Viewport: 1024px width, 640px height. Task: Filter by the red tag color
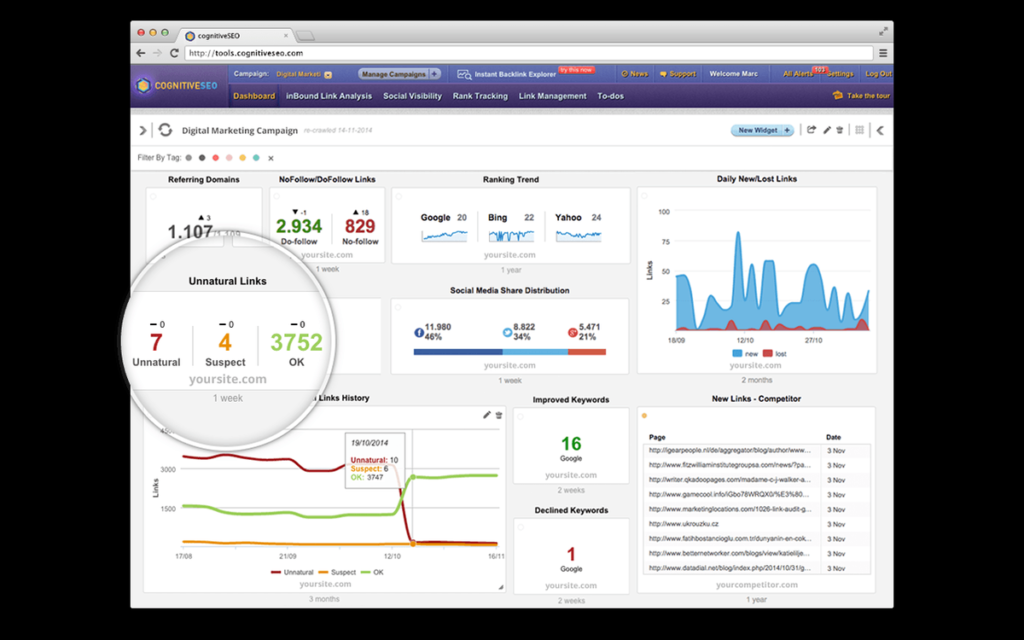pyautogui.click(x=216, y=158)
